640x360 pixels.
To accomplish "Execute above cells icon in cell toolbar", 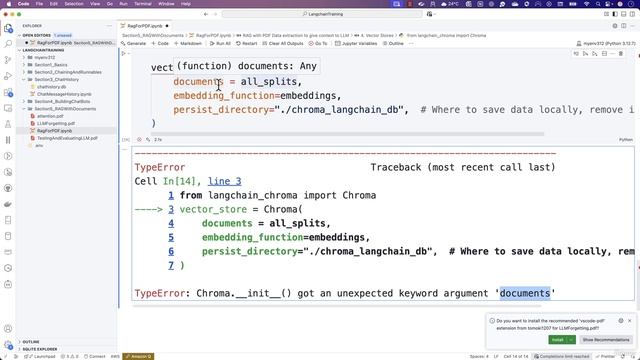I will [x=585, y=53].
